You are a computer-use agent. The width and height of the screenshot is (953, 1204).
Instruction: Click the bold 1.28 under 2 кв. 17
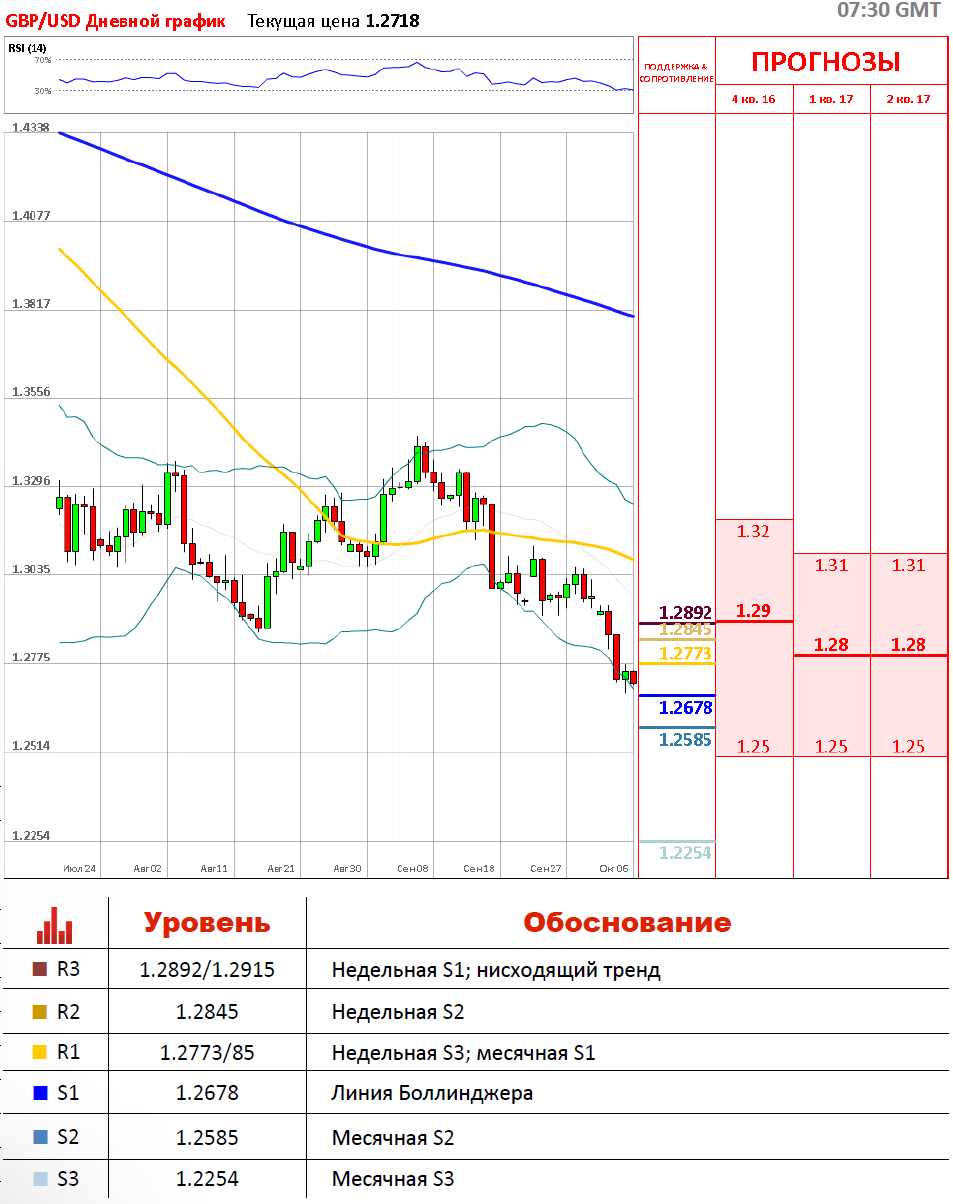[x=909, y=644]
